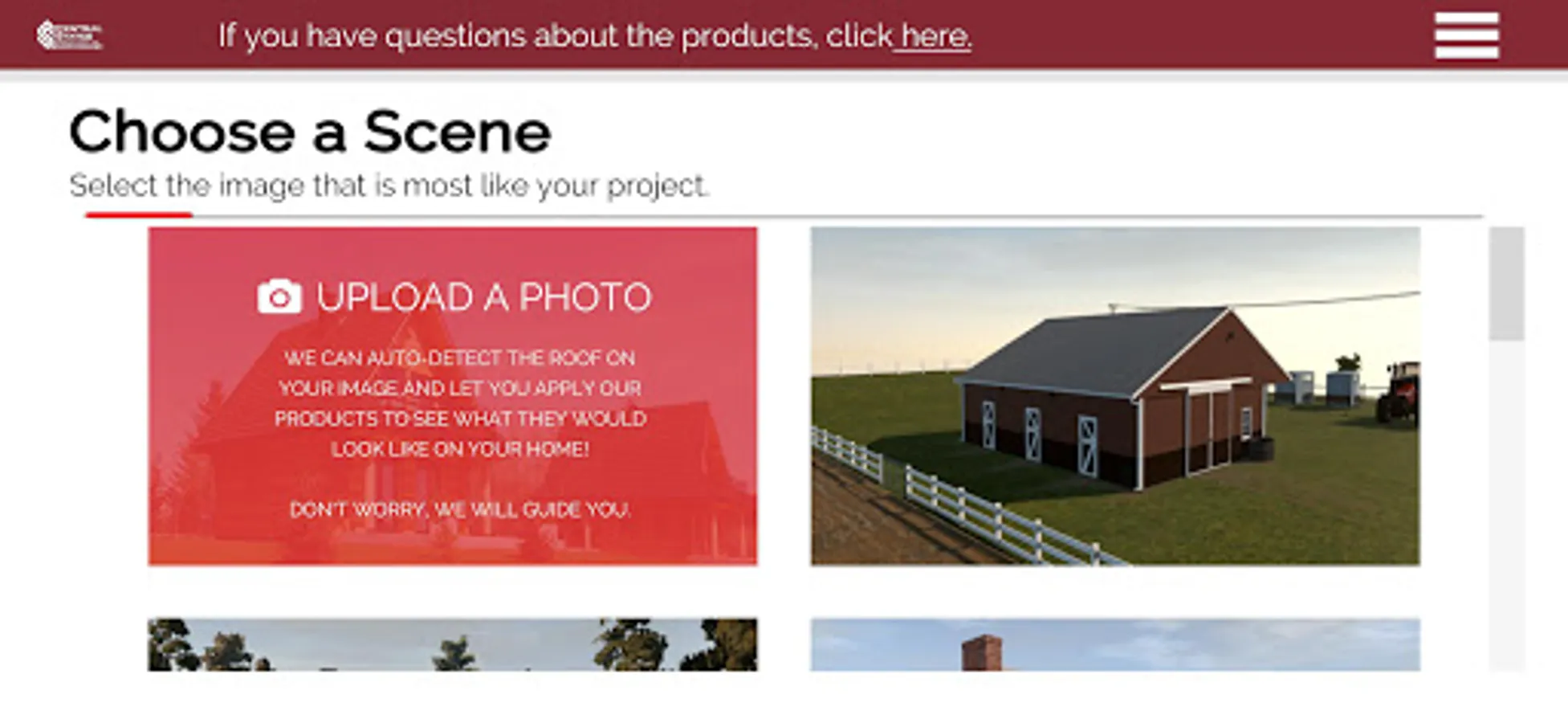Select the Upload a Photo tile
Image resolution: width=1568 pixels, height=723 pixels.
452,396
